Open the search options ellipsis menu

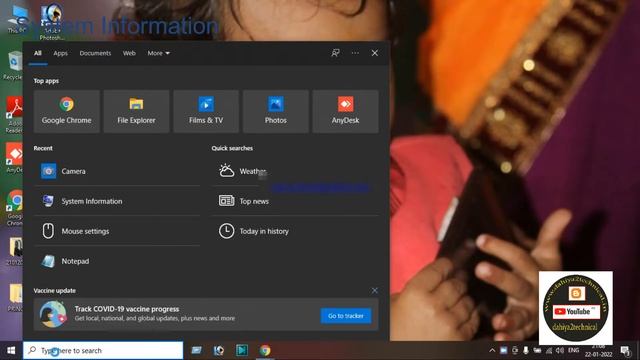pos(355,53)
